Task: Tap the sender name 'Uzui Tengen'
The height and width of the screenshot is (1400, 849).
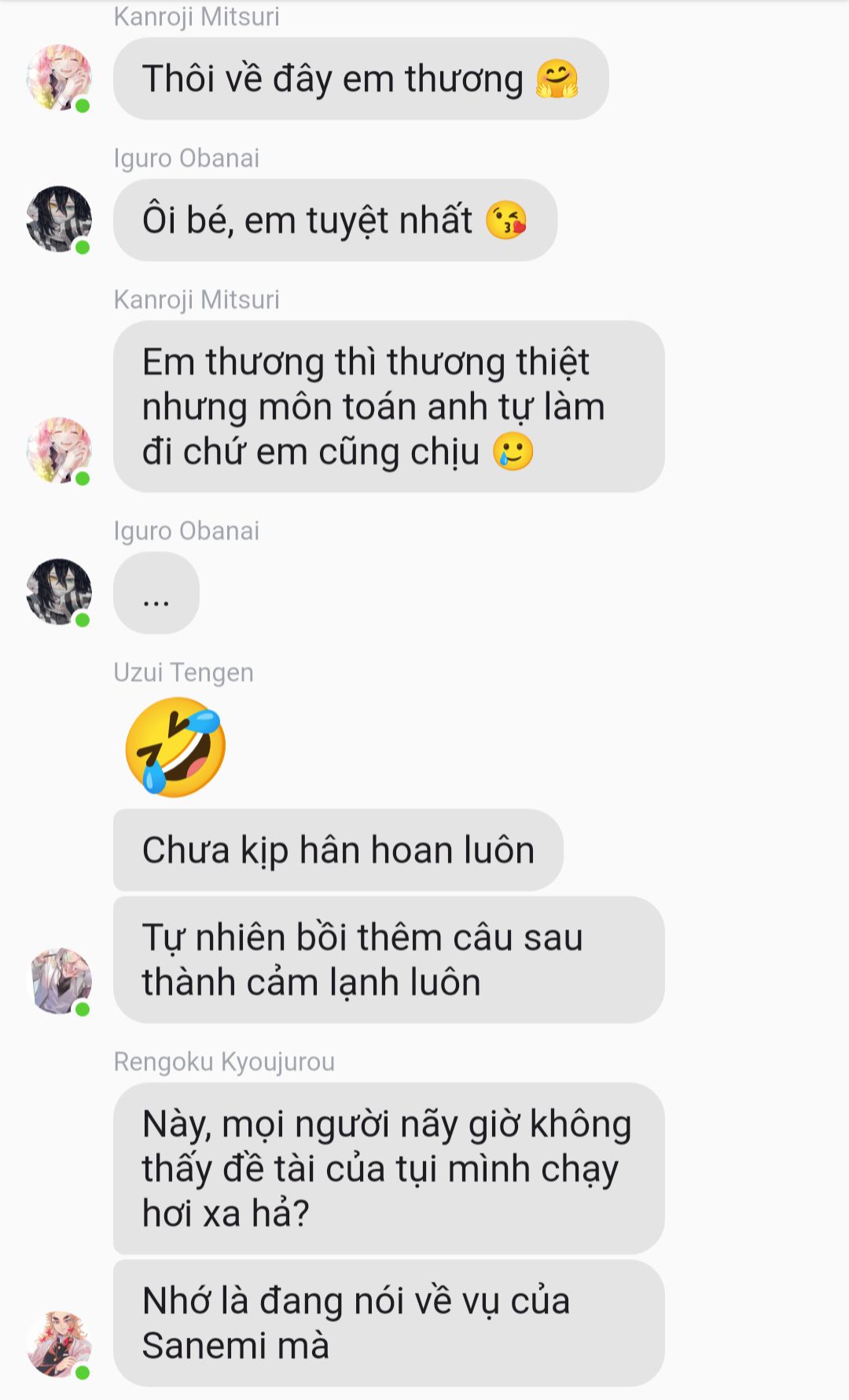Action: pyautogui.click(x=184, y=673)
